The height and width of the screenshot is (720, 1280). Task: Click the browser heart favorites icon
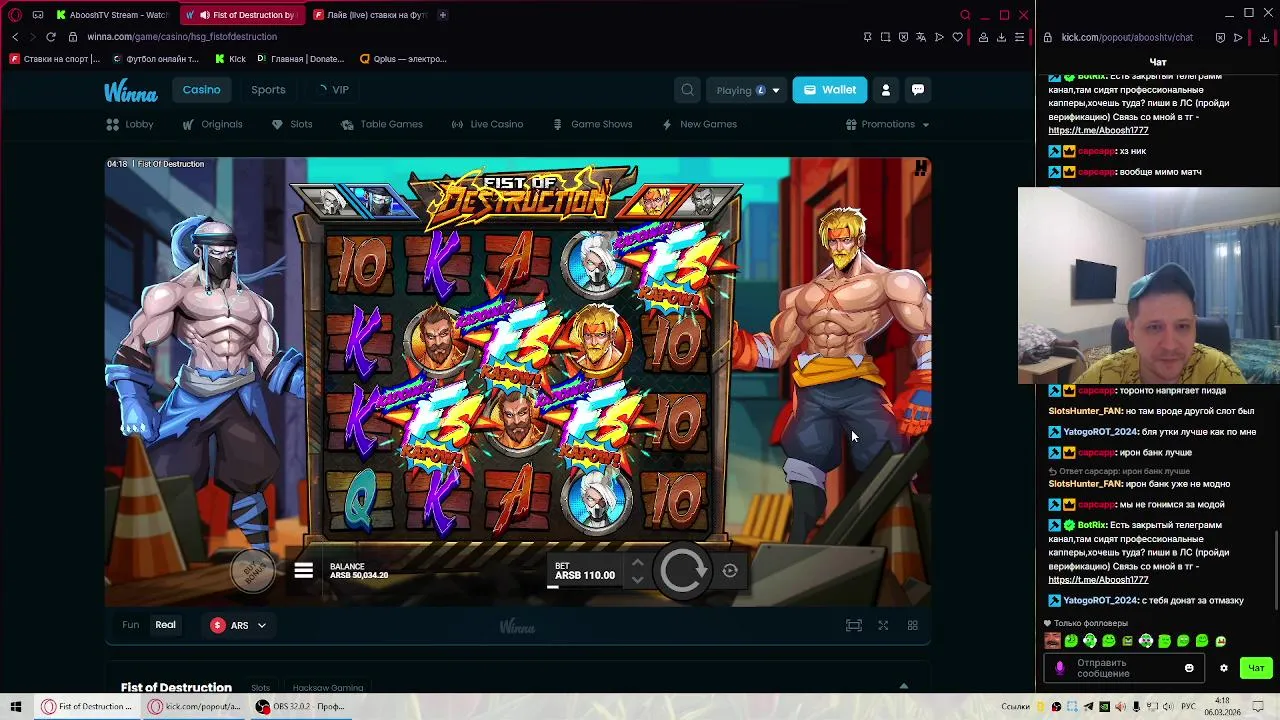tap(957, 37)
